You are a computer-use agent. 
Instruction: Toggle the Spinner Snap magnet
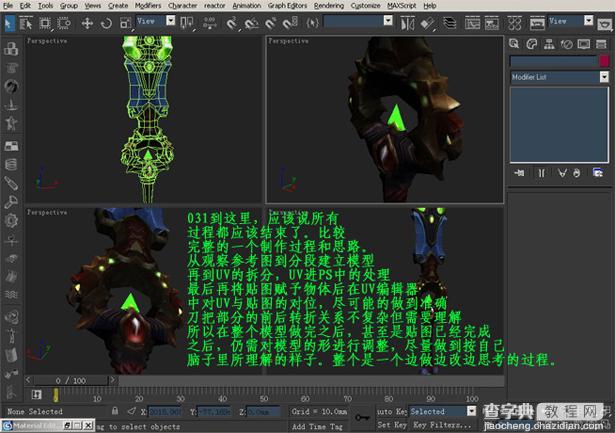pos(290,24)
